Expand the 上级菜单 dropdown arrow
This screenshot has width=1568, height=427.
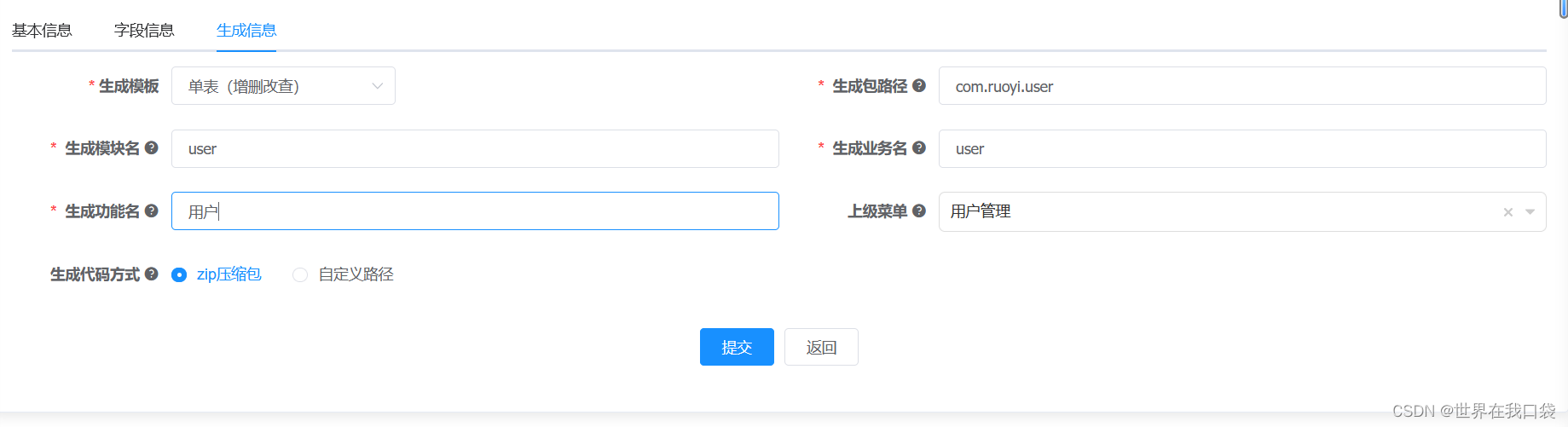1530,212
